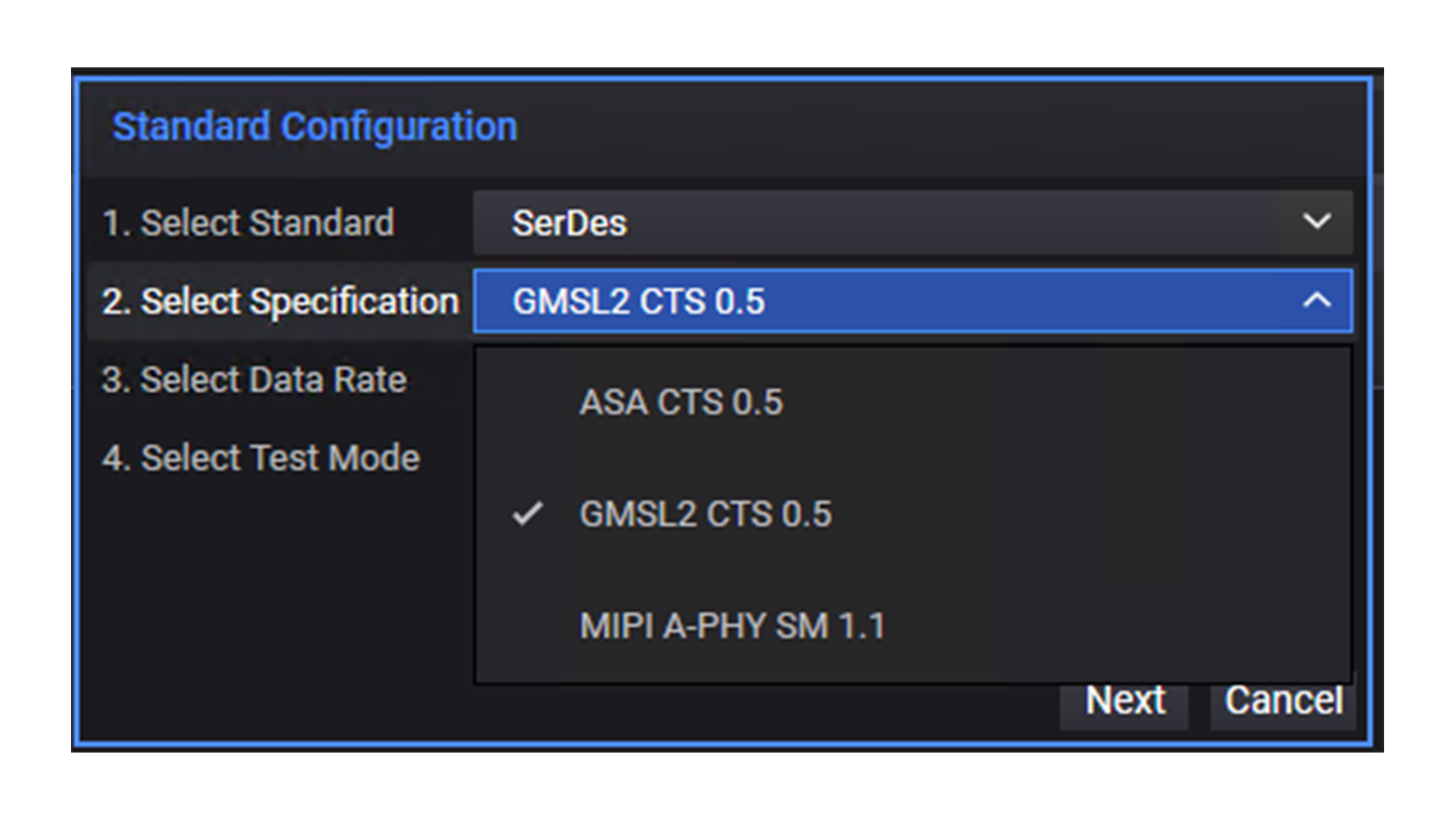
Task: Click the "4. Select Test Mode" step label
Action: click(x=261, y=458)
